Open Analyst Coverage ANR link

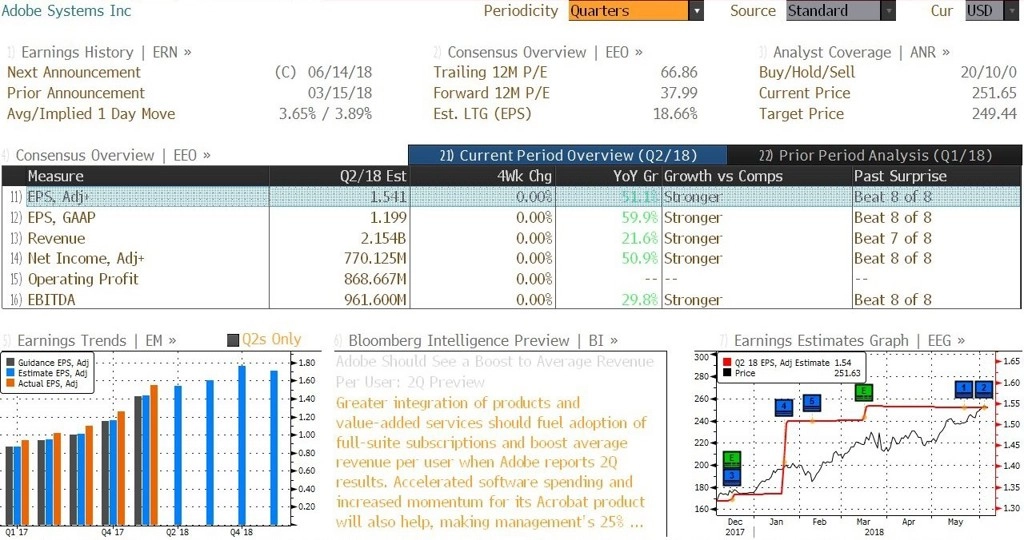pyautogui.click(x=861, y=52)
